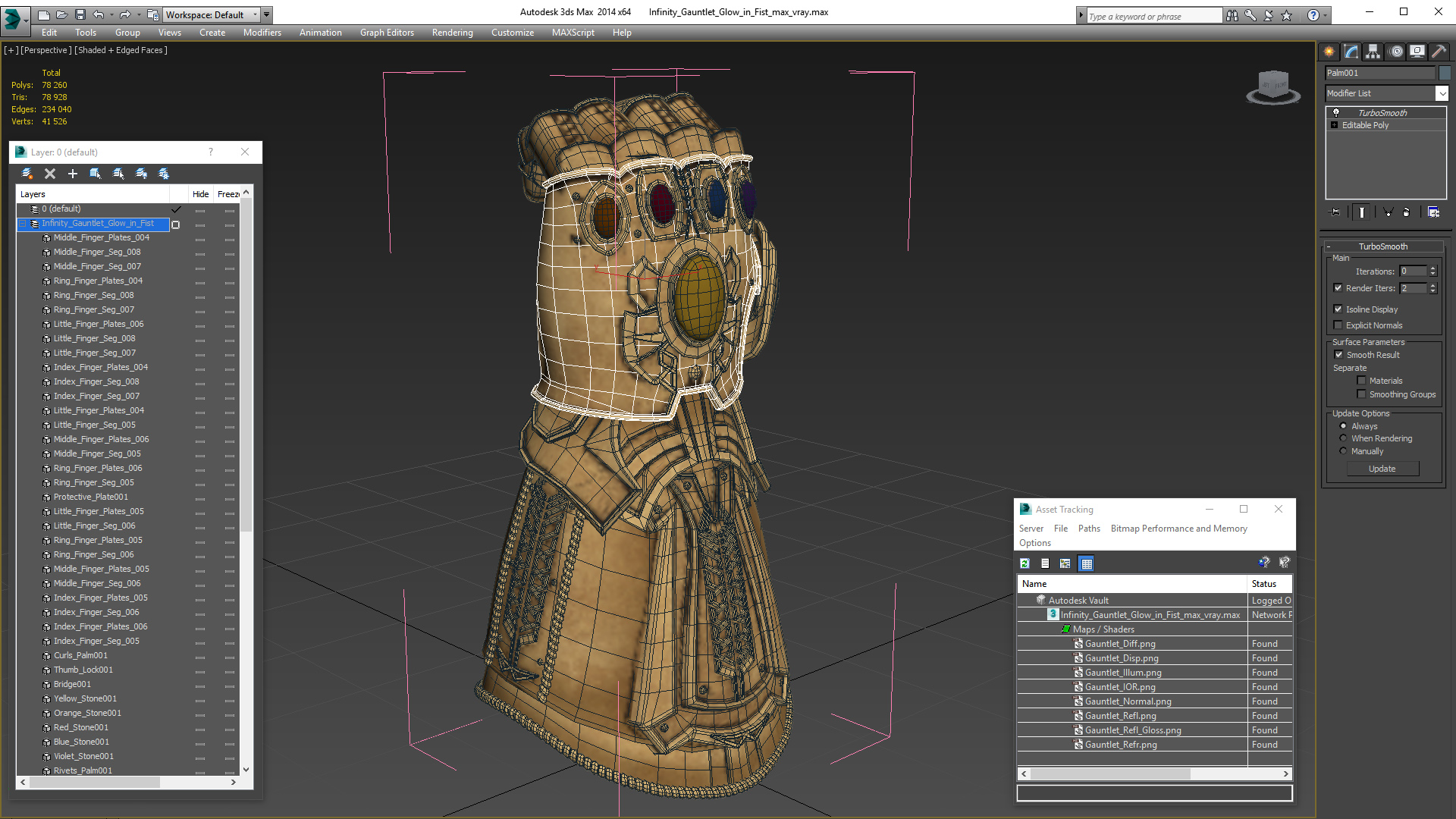Click Create New Layer icon
This screenshot has width=1456, height=819.
click(x=27, y=174)
